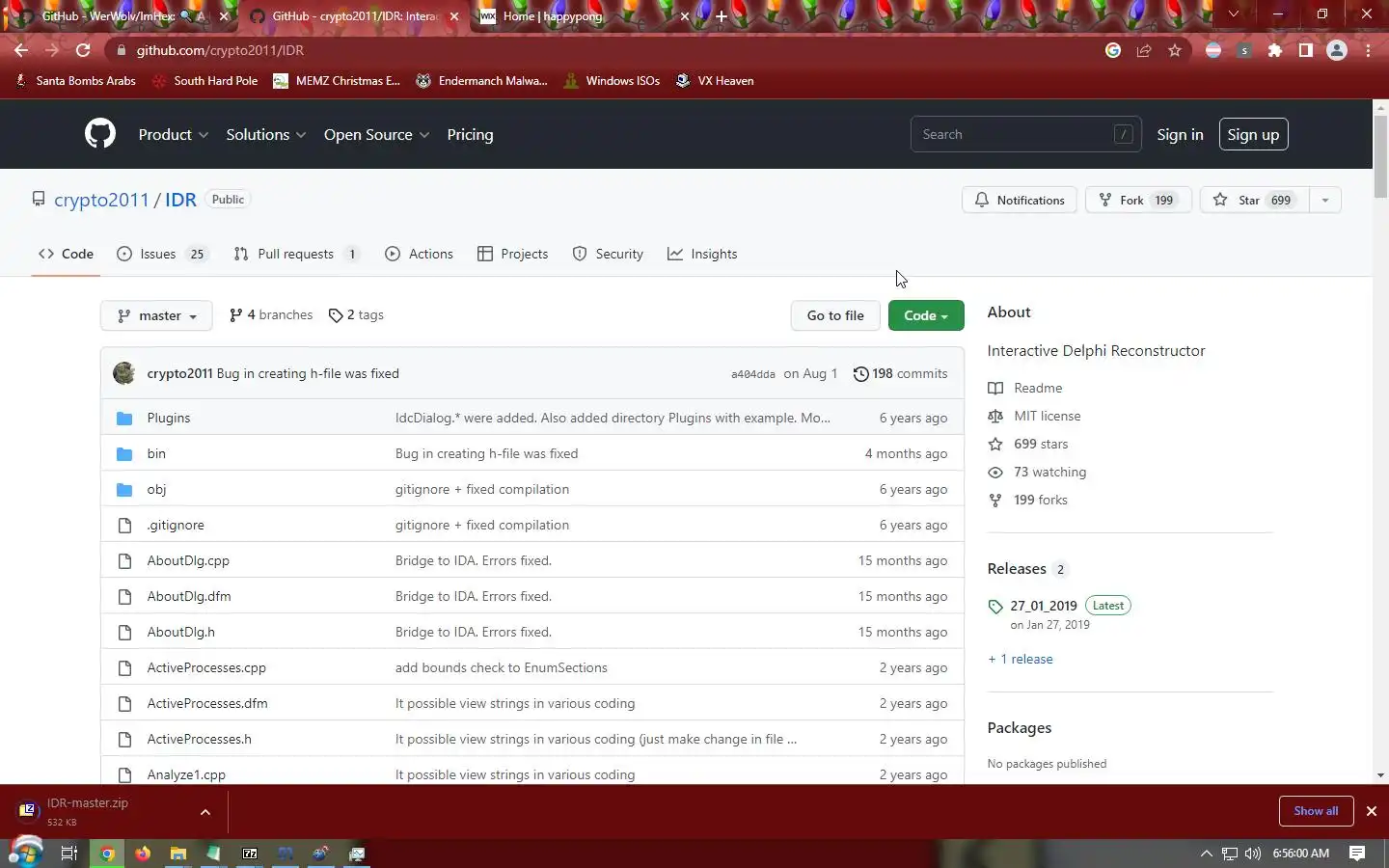Open the Windows Start button
The width and height of the screenshot is (1389, 868).
(26, 853)
